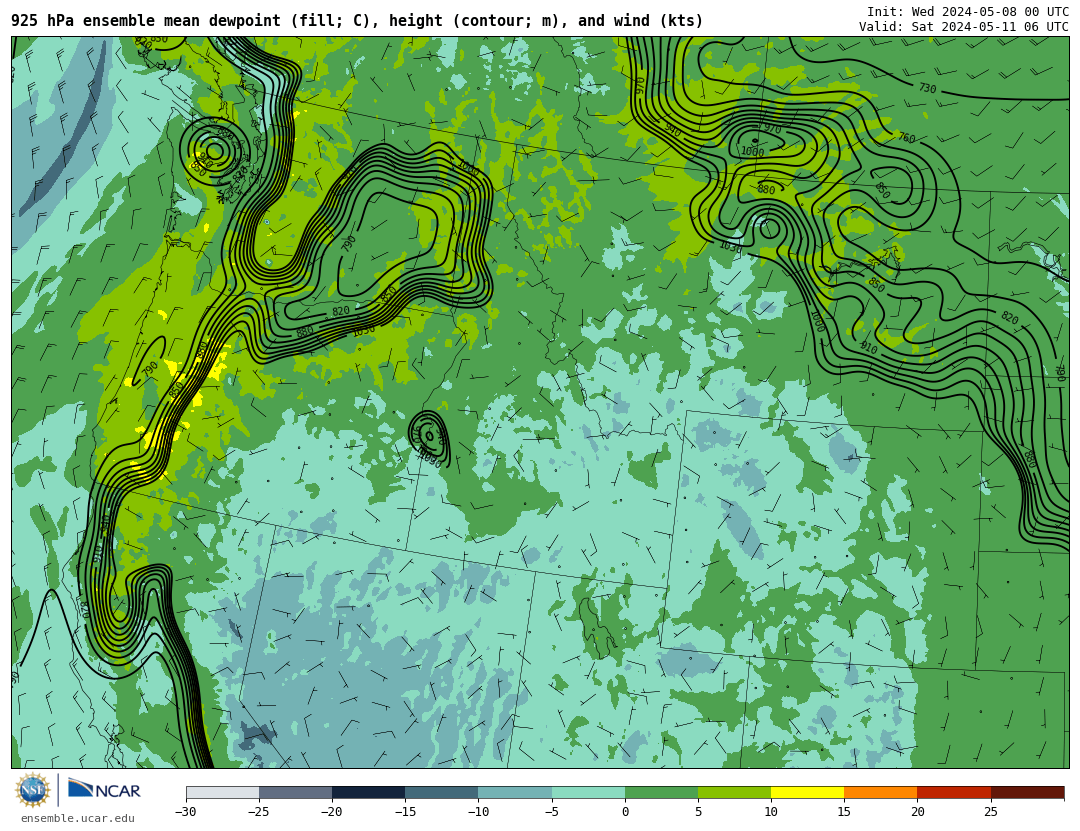The image size is (1080, 831).
Task: Click the dark brown above-25 colorbar segment
Action: click(x=1028, y=792)
